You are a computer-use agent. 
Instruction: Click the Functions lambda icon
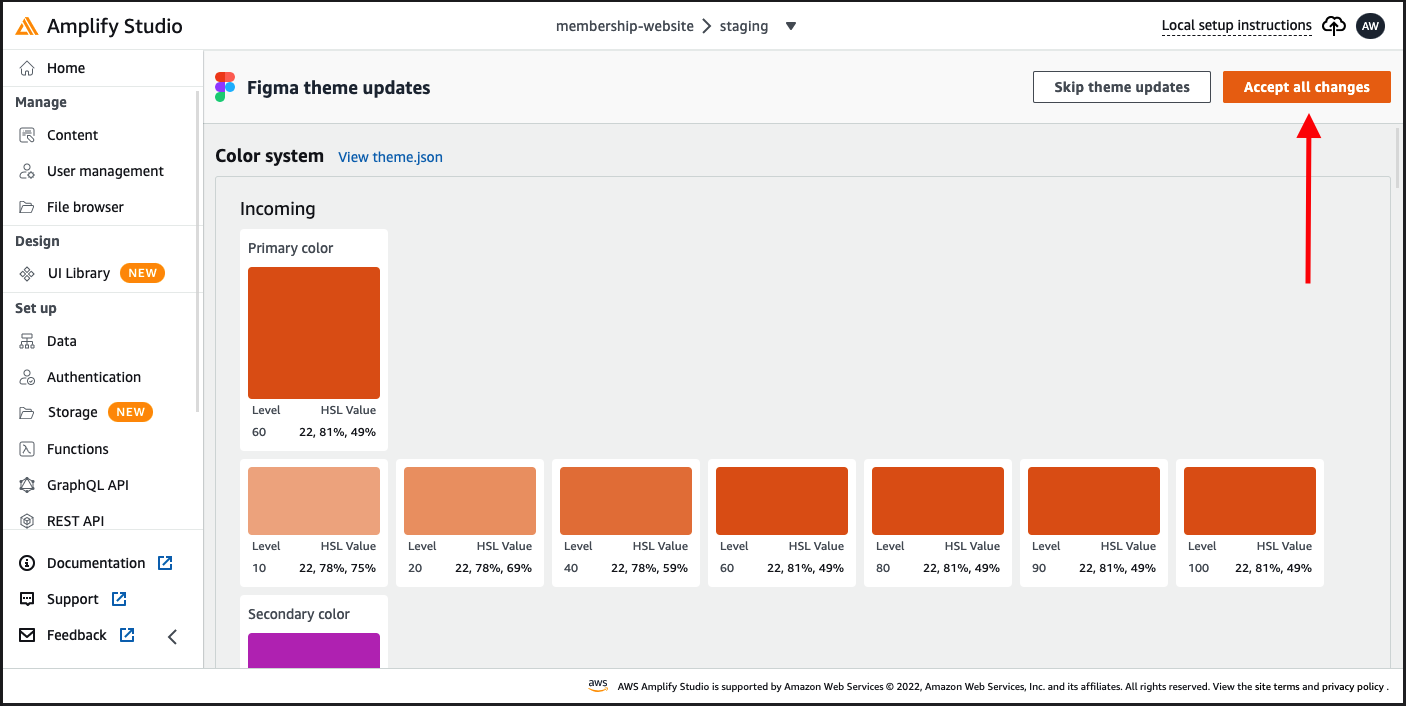tap(27, 449)
